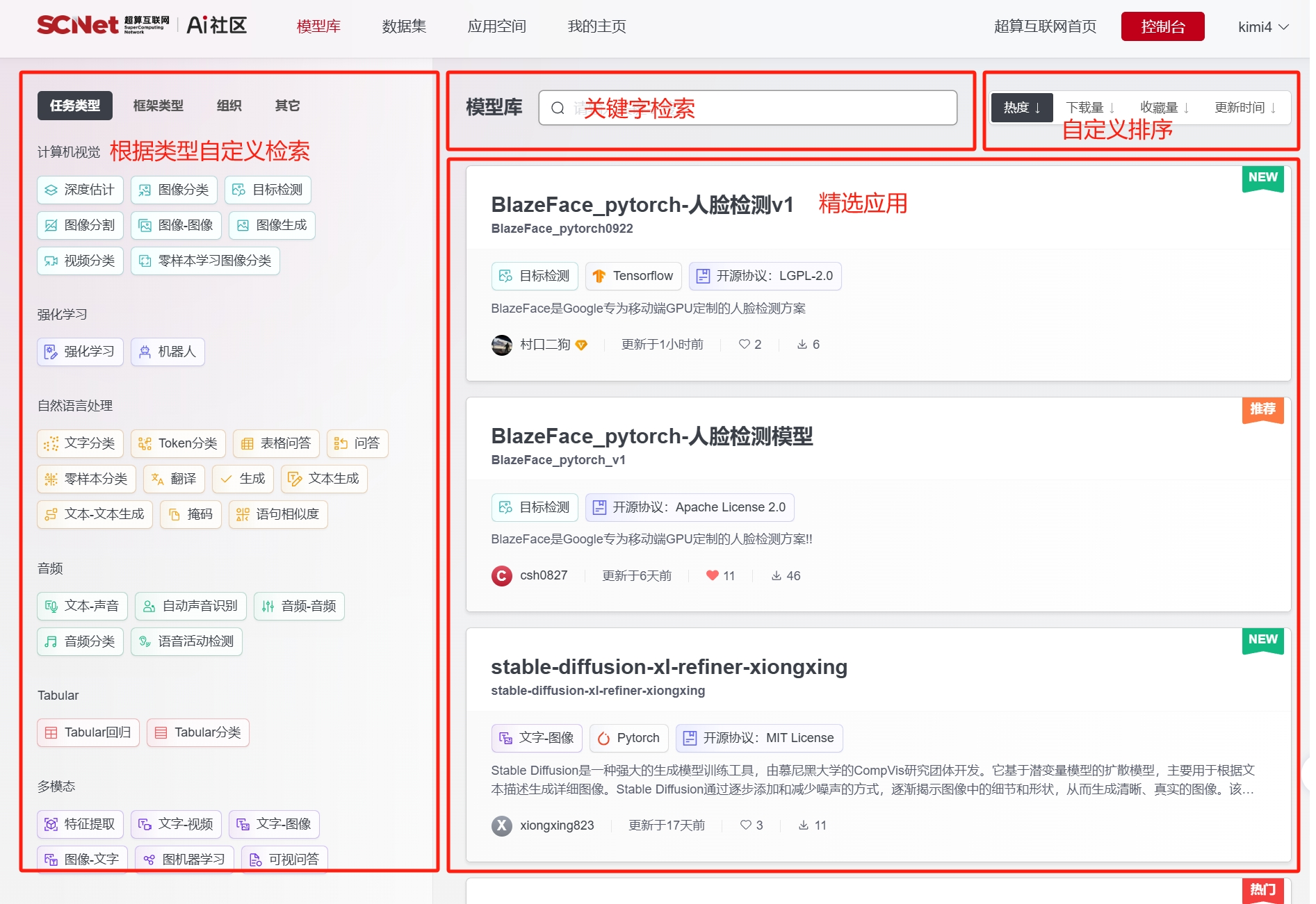The height and width of the screenshot is (904, 1316).
Task: Toggle the 文本生成 task filter tag
Action: pos(324,479)
